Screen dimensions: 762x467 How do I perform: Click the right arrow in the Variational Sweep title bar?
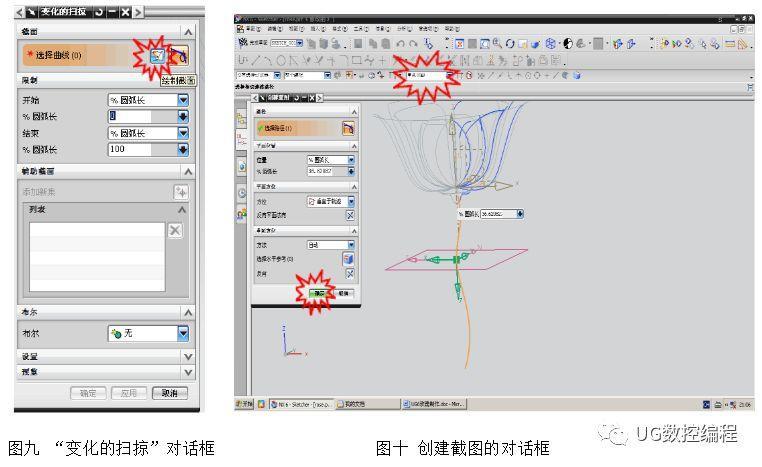coord(139,12)
